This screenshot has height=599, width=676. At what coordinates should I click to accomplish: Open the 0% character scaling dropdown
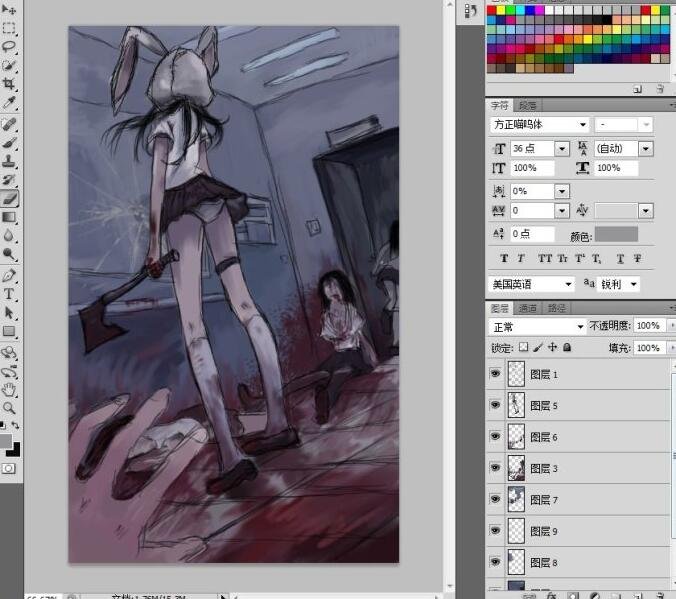tap(562, 191)
